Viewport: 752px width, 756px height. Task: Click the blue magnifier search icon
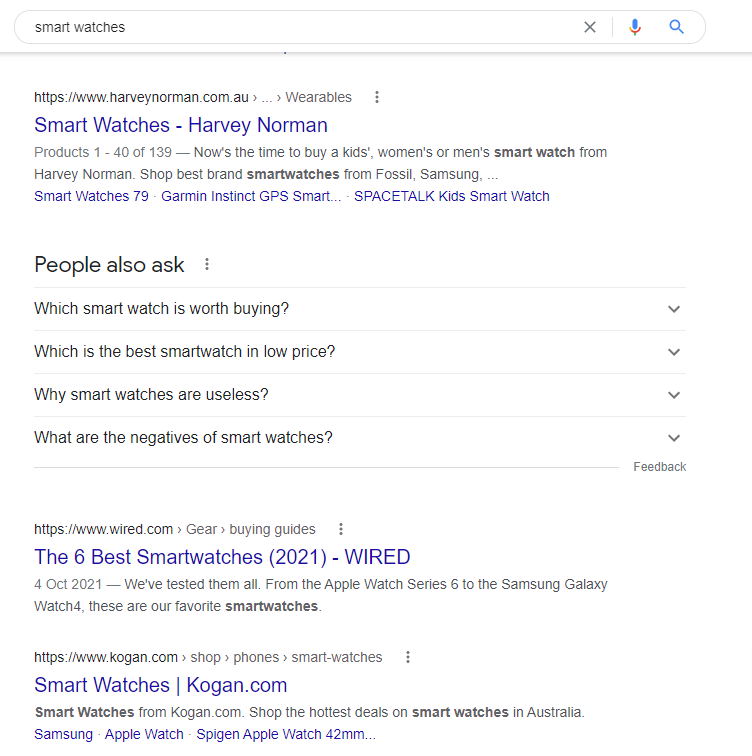coord(676,27)
